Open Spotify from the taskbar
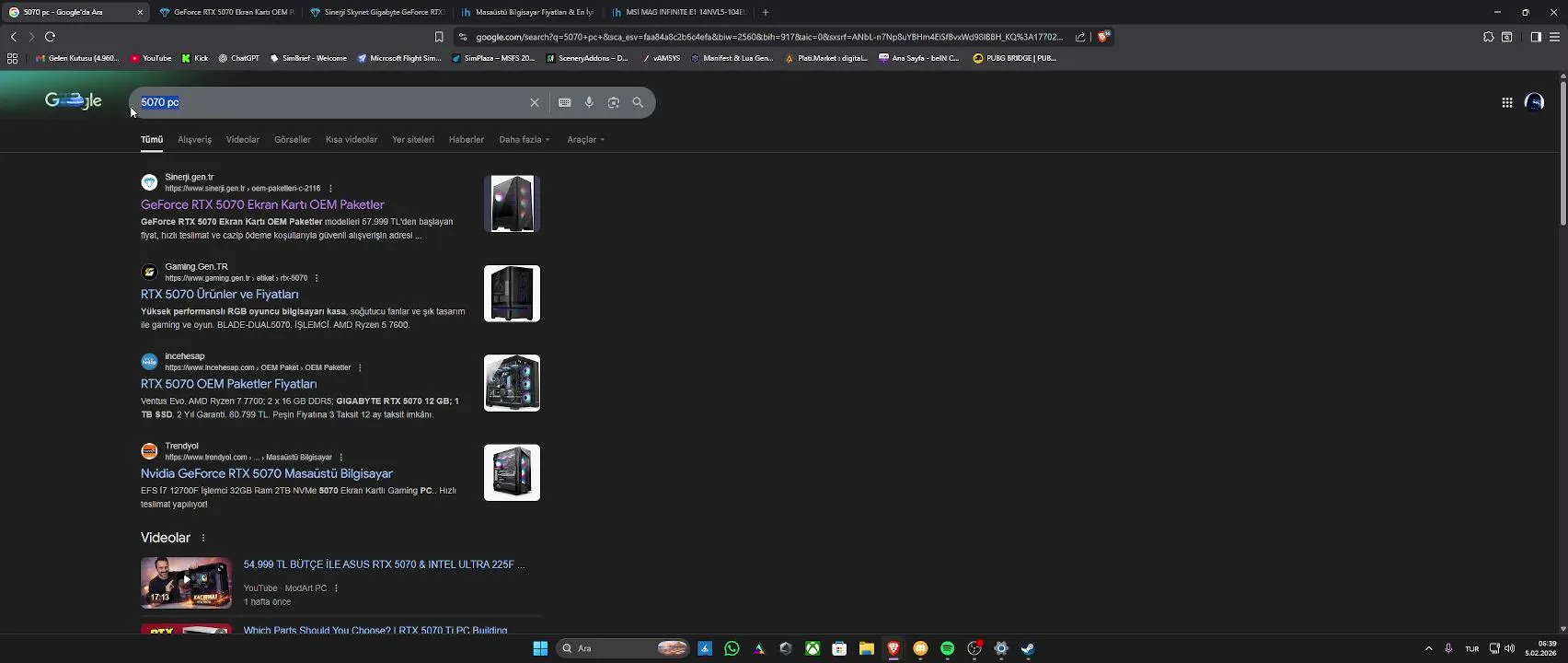The height and width of the screenshot is (663, 1568). (x=948, y=648)
